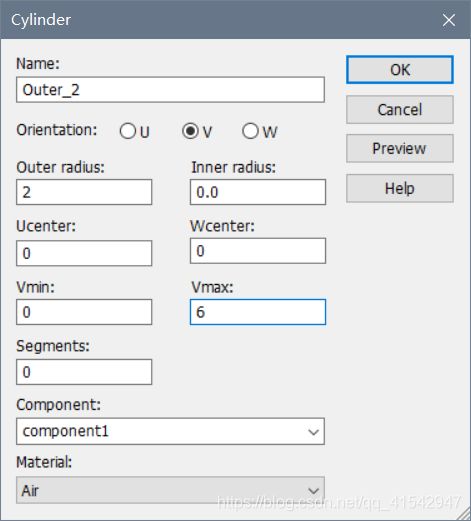This screenshot has width=471, height=521.
Task: Click the Vmax value field
Action: pos(258,312)
